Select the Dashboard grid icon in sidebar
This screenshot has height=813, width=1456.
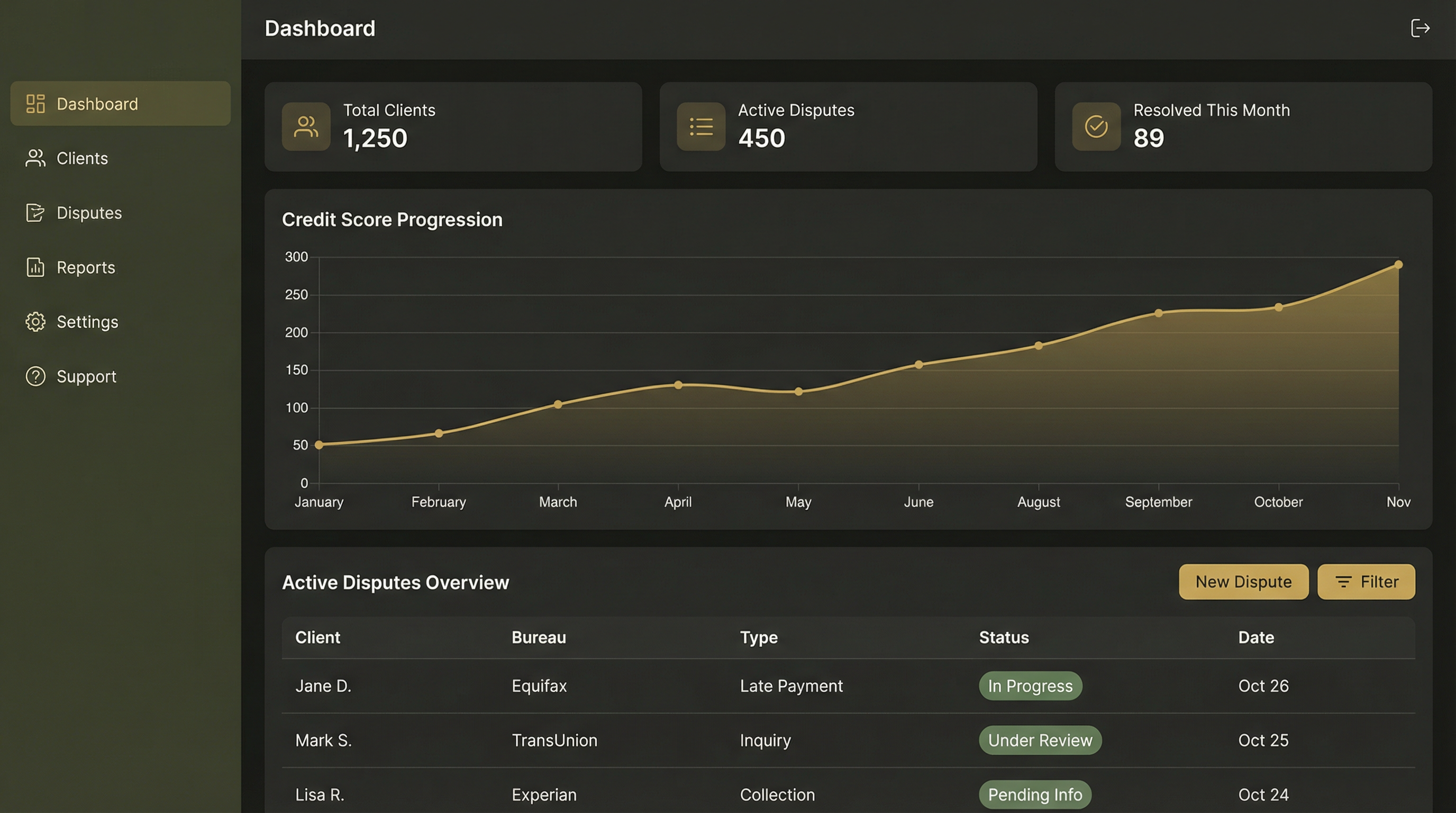click(x=35, y=103)
